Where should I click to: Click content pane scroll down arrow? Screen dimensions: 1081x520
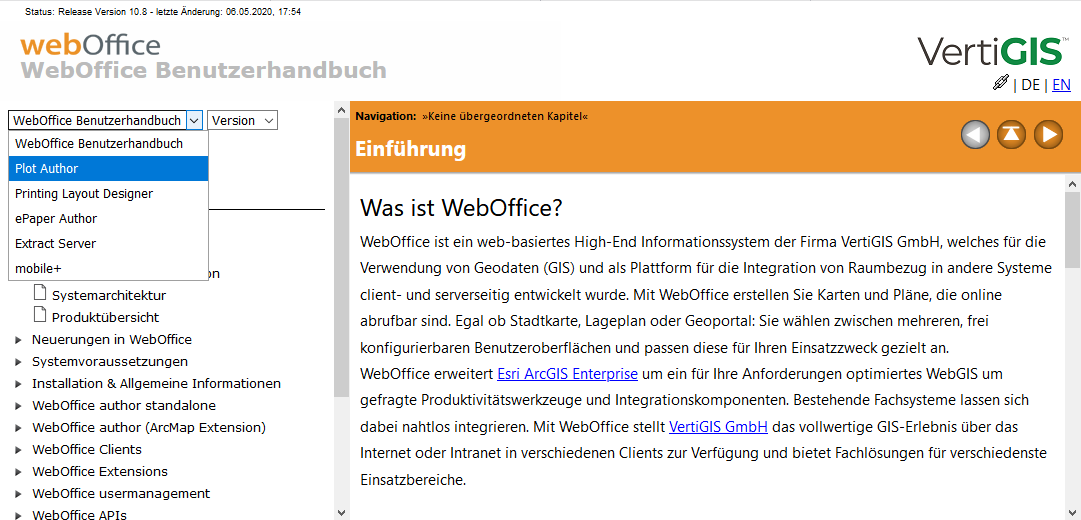[x=1073, y=512]
